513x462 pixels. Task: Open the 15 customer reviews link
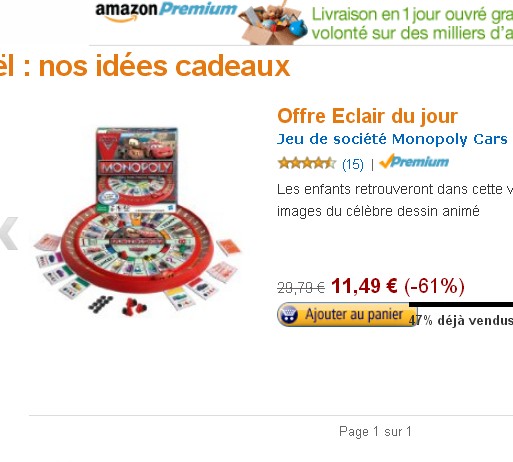tap(353, 164)
